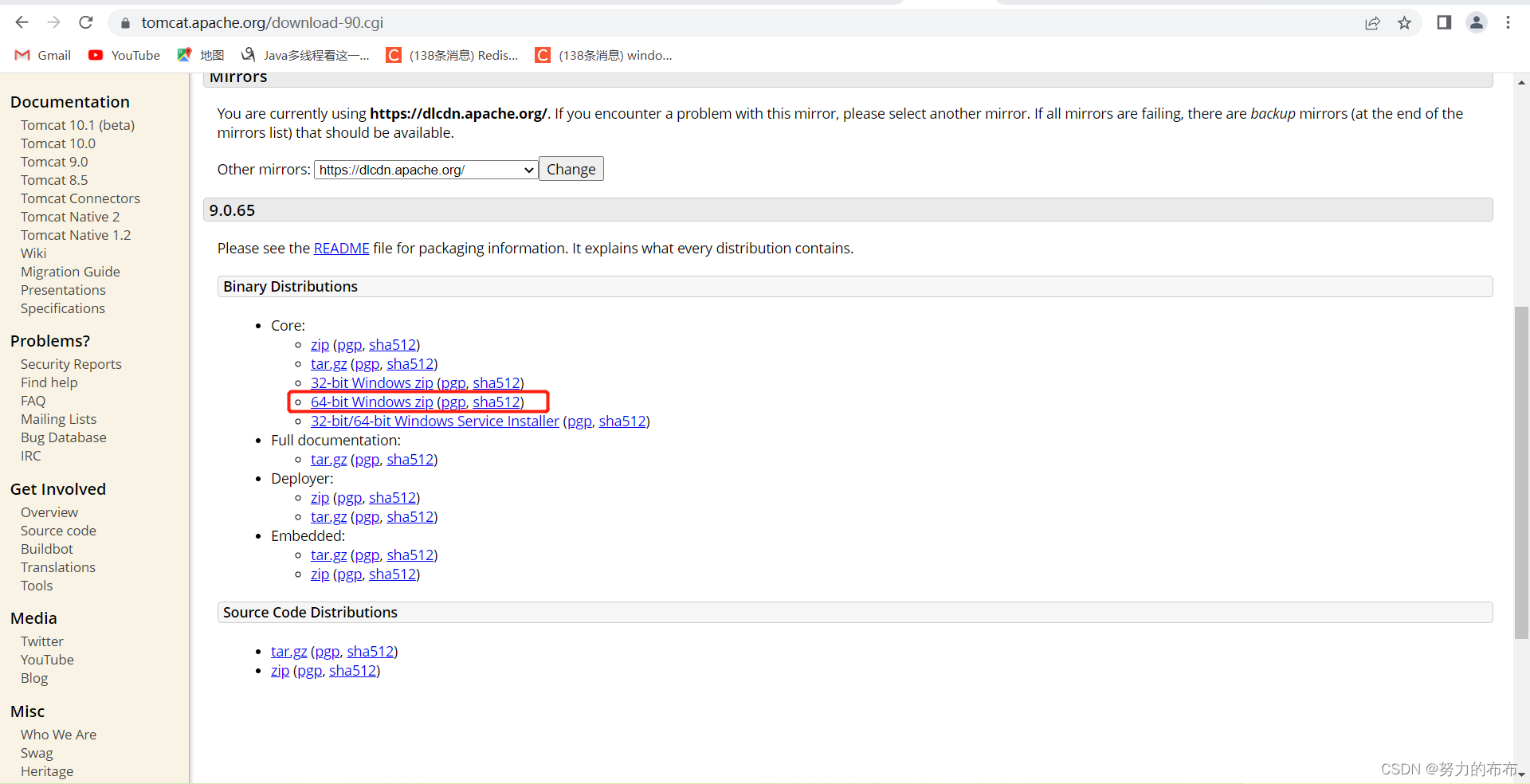This screenshot has width=1530, height=784.
Task: Reload the current page
Action: 86,22
